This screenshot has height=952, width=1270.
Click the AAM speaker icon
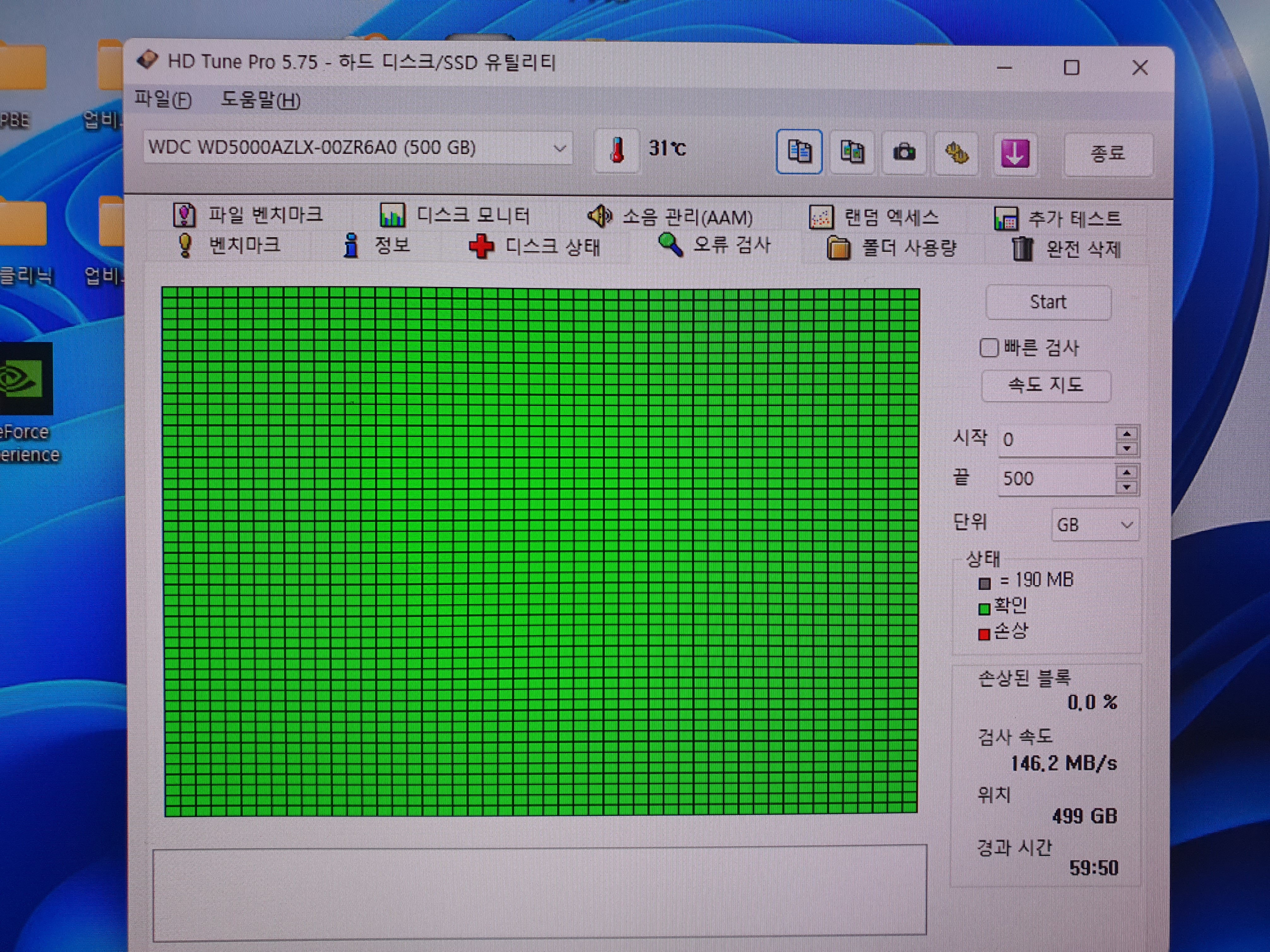point(600,216)
